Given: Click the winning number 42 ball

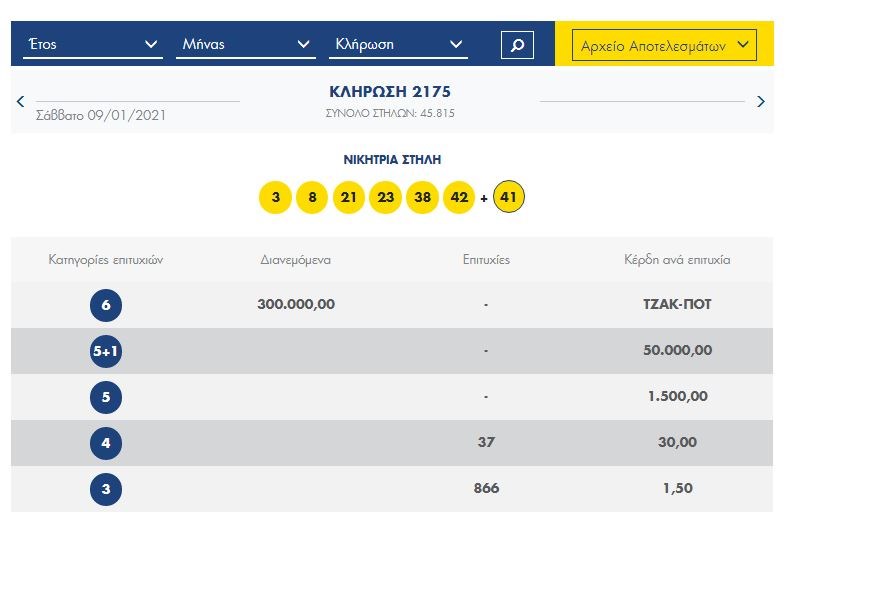Looking at the screenshot, I should click(x=459, y=198).
